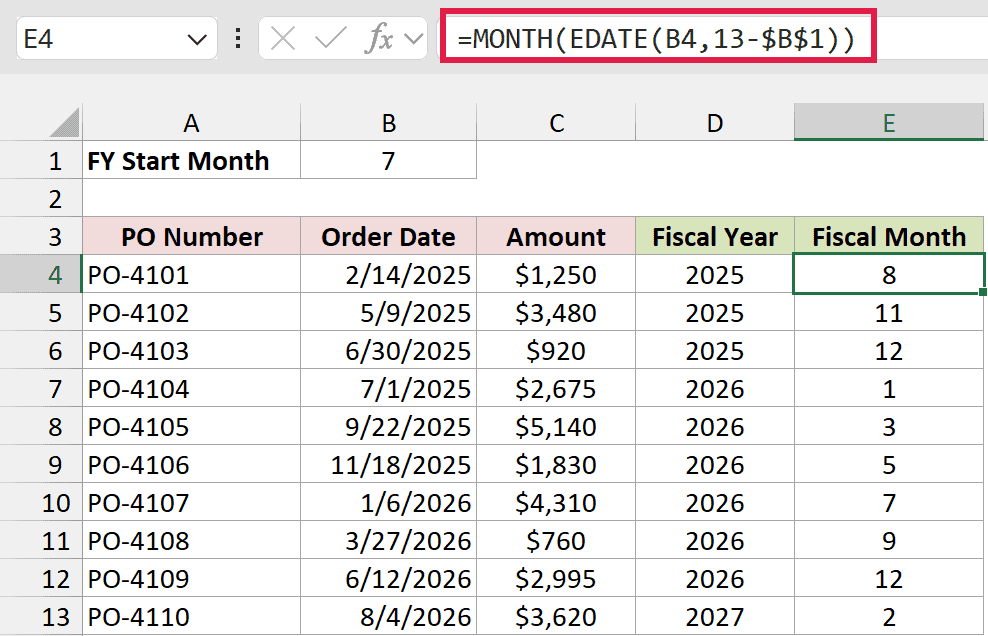
Task: Click the 'Fiscal Year' header cell
Action: coord(715,236)
